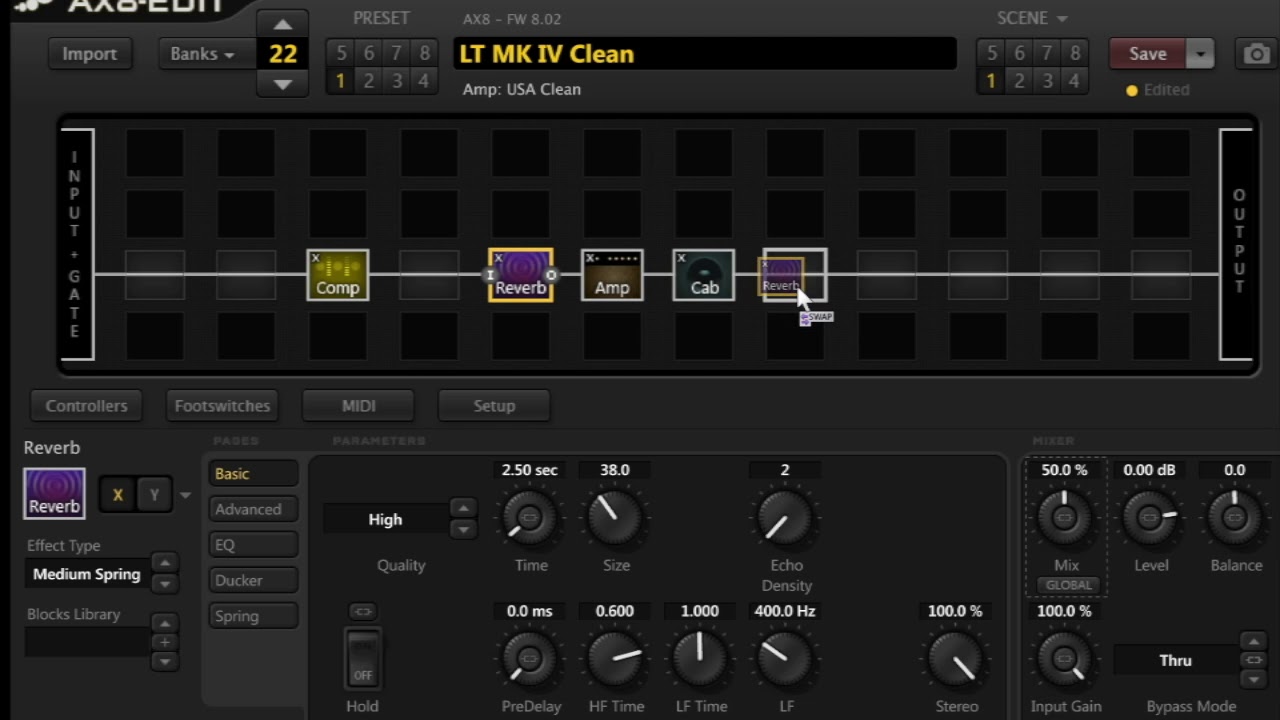This screenshot has height=720, width=1280.
Task: Toggle the Hold switch
Action: (x=362, y=657)
